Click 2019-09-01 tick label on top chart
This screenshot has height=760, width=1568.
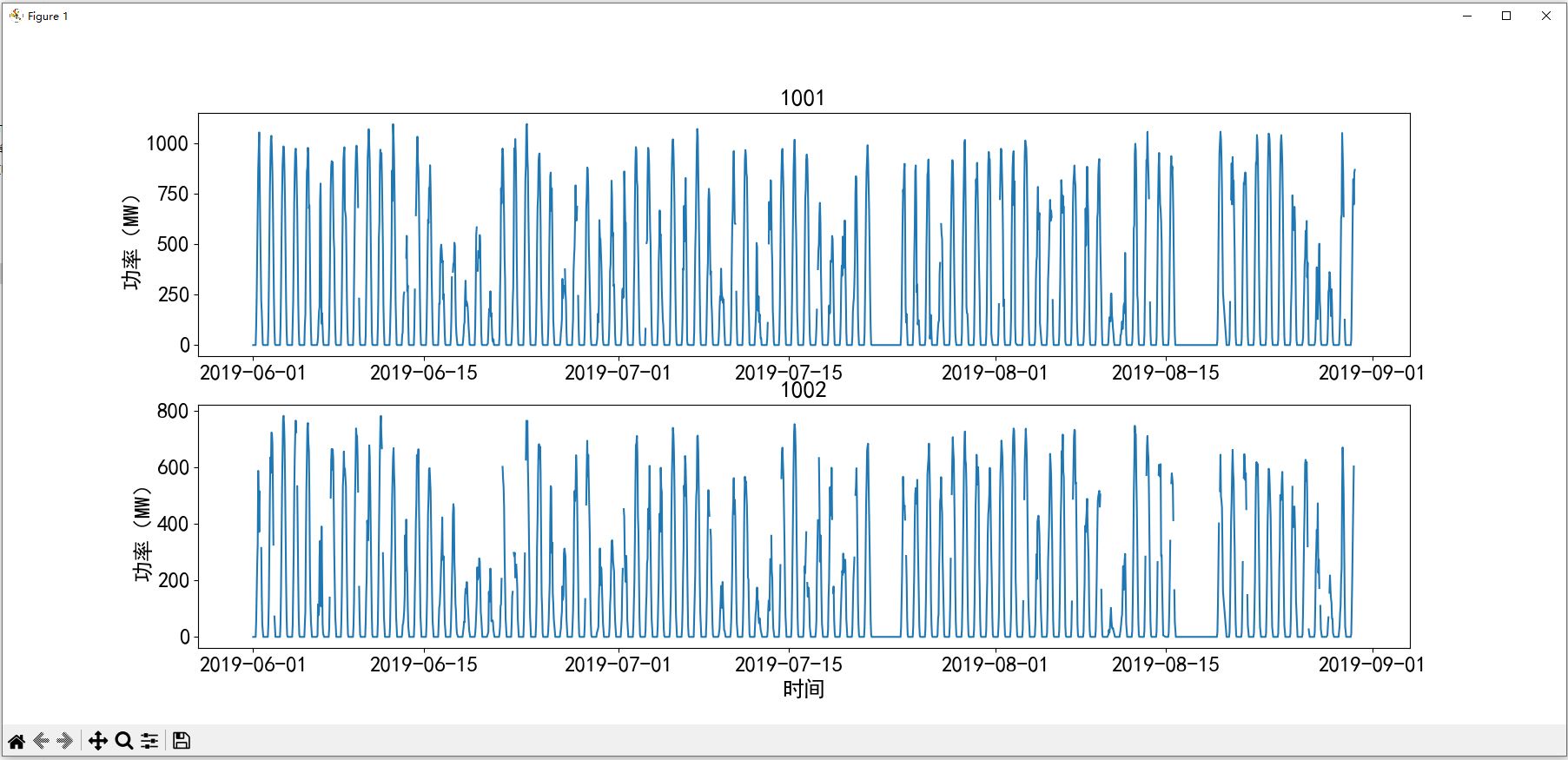(x=1372, y=373)
